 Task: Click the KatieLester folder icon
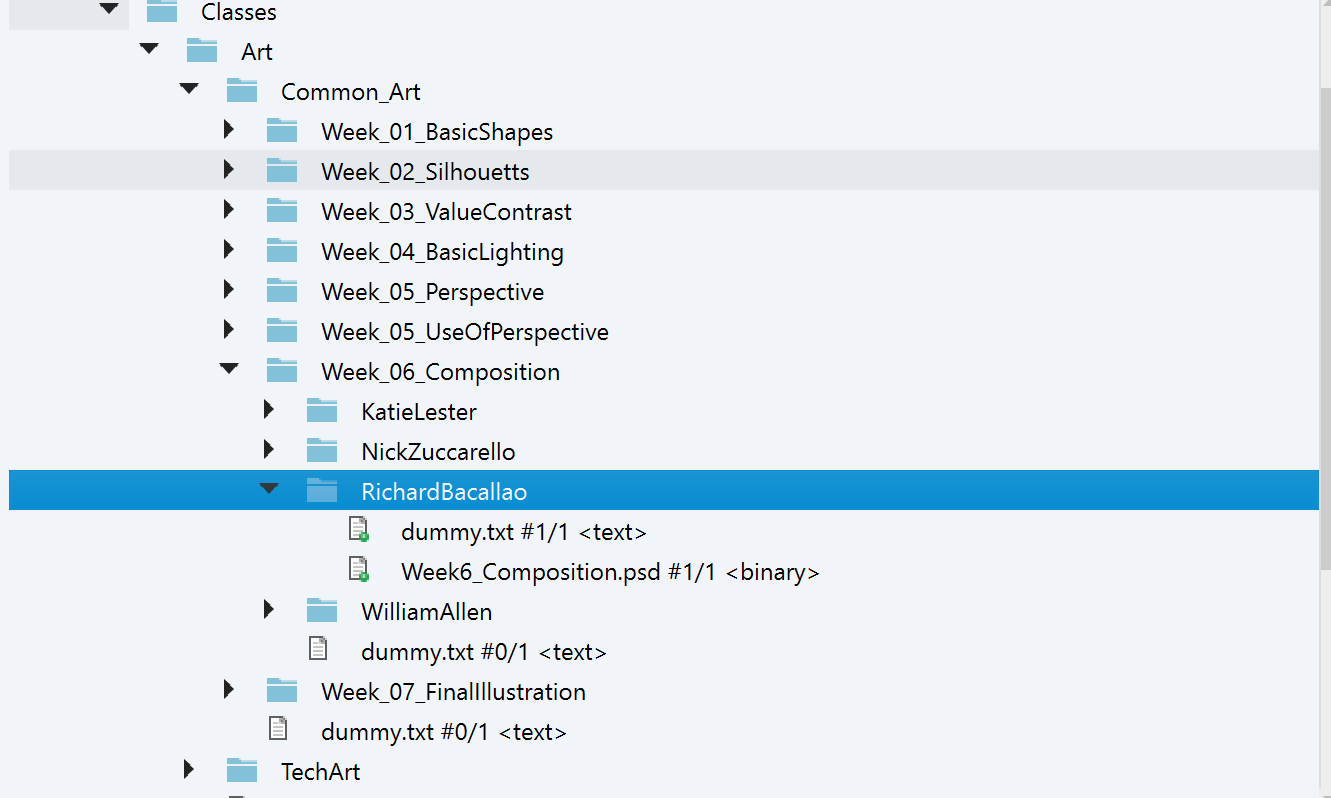pyautogui.click(x=322, y=411)
